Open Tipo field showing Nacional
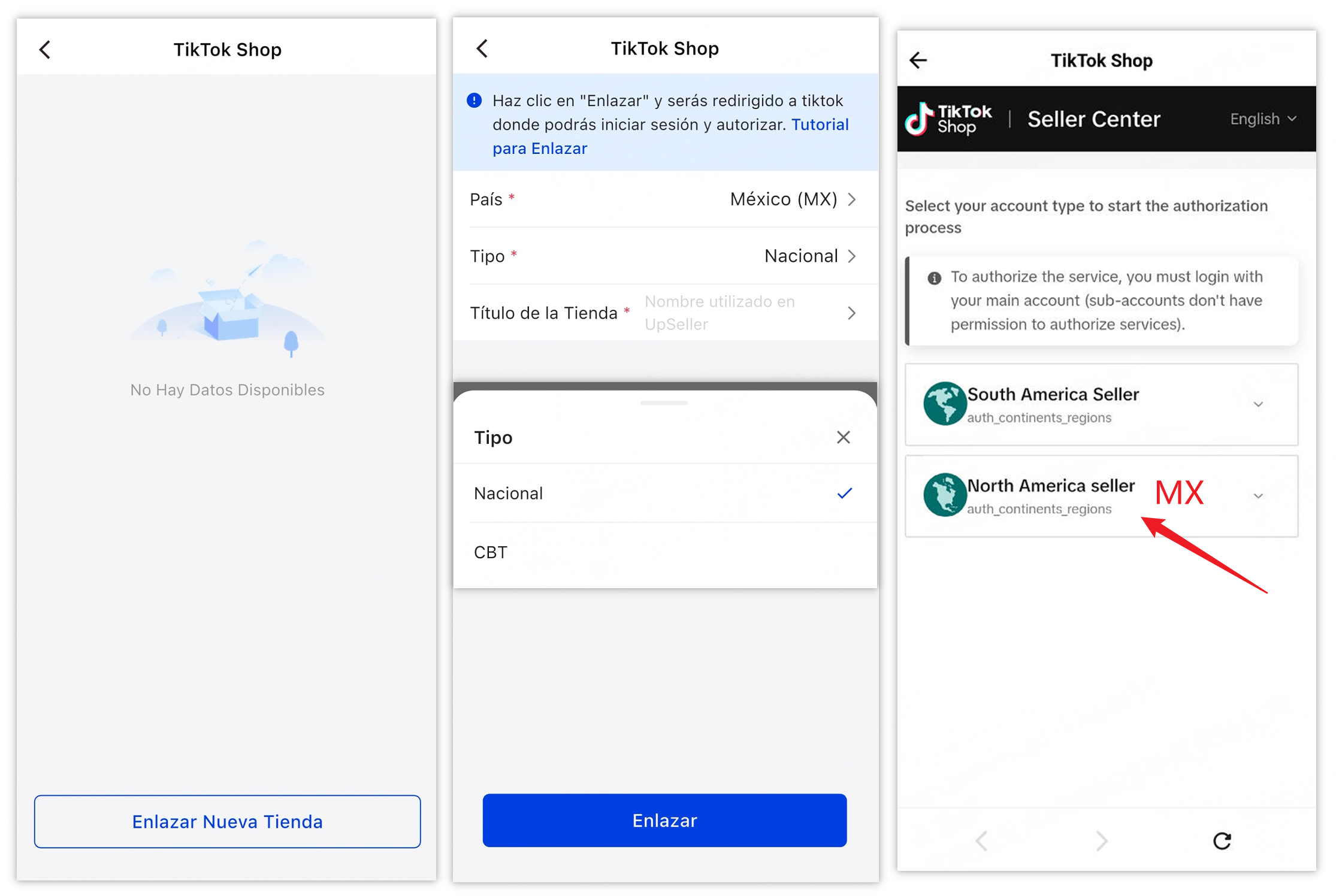 (664, 256)
